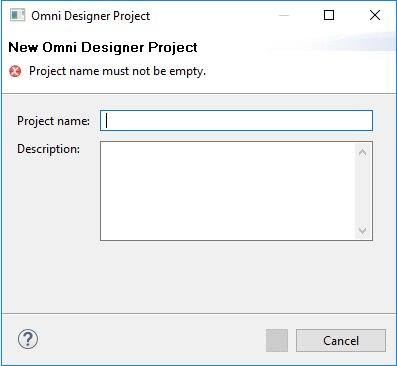Minimize the Omni Designer Project dialog
Screen dimensions: 397x366
click(x=284, y=15)
